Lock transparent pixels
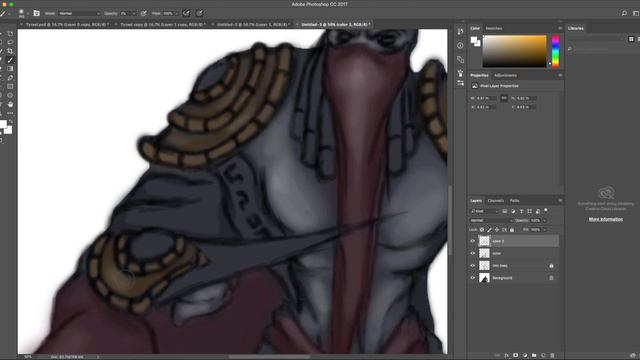The image size is (640, 360). click(x=482, y=230)
